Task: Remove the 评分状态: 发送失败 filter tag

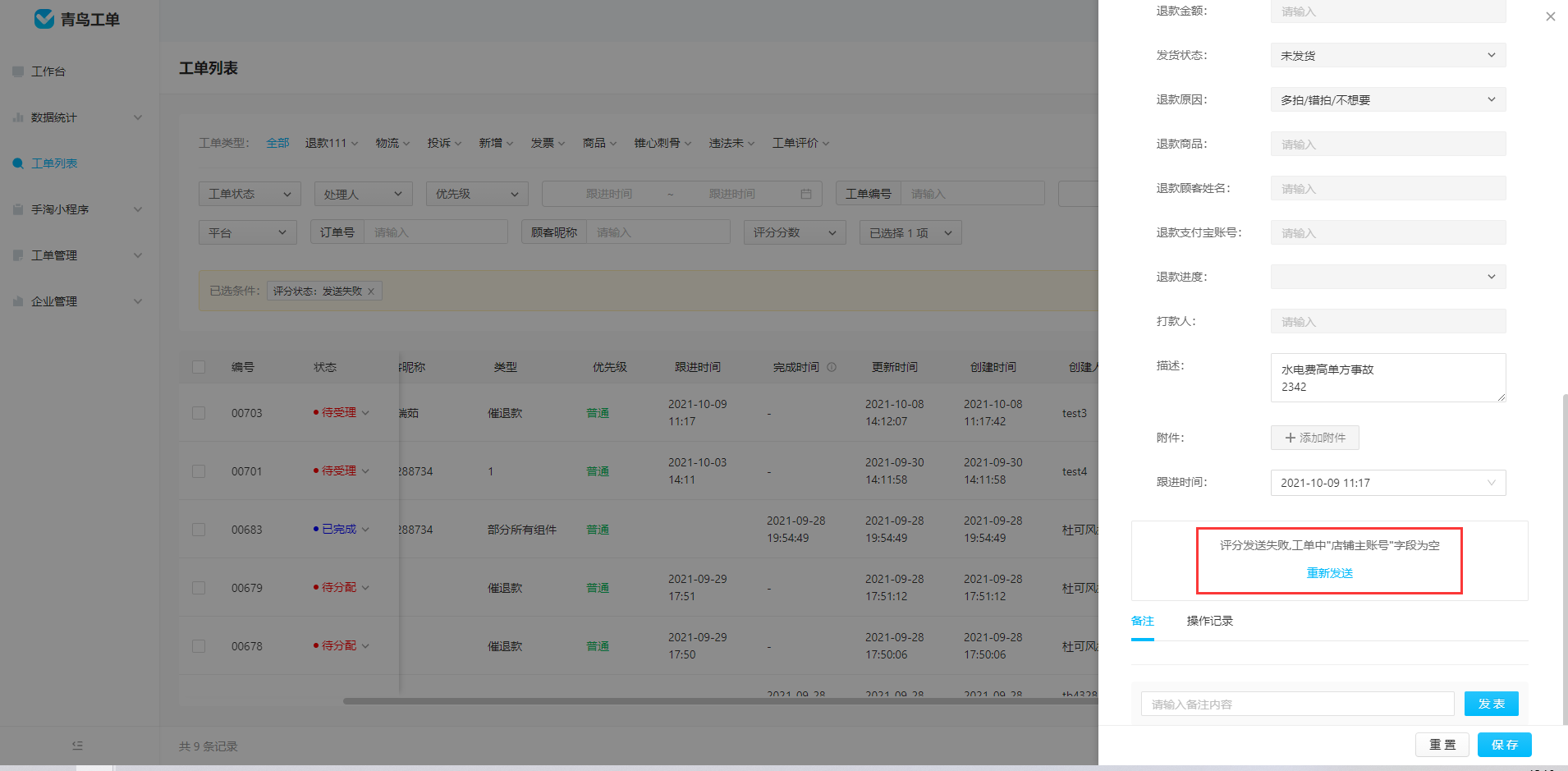Action: click(371, 291)
